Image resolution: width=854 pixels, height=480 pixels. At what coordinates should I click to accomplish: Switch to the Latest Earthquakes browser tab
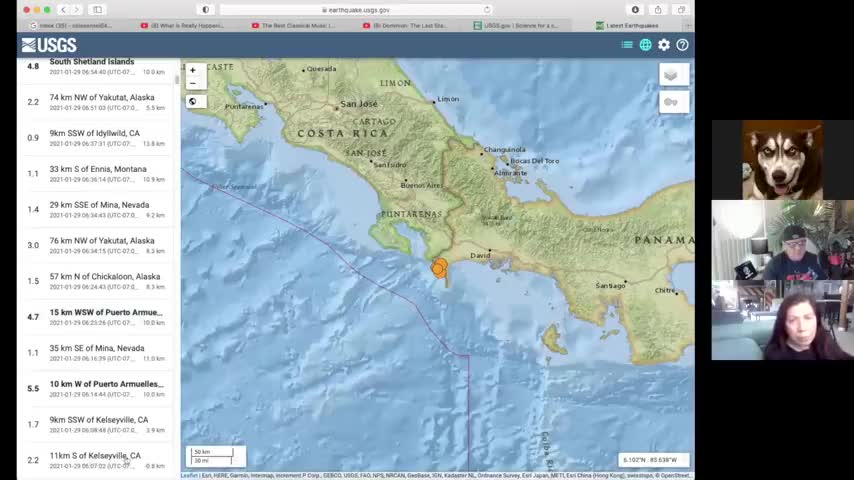[x=632, y=26]
